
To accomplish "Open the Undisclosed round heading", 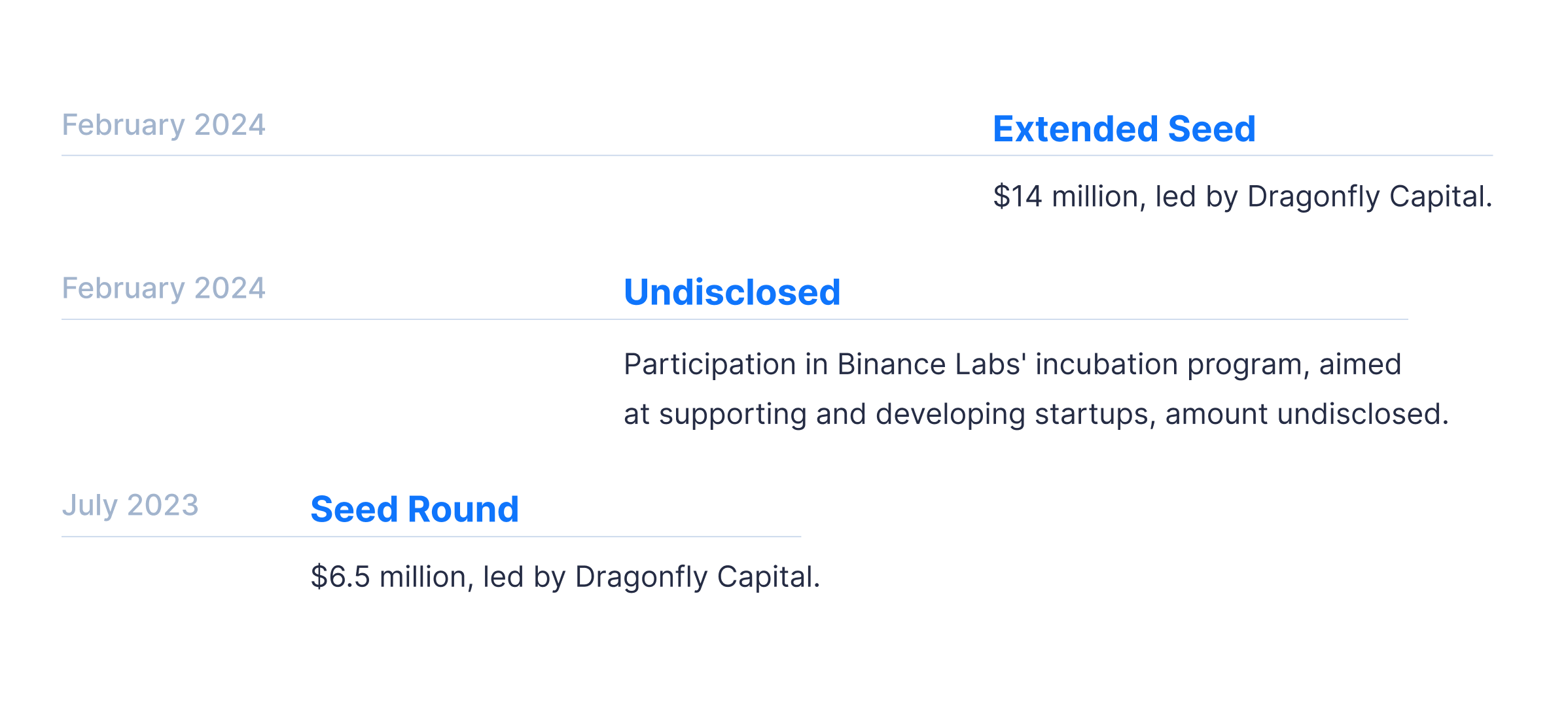I will [x=732, y=292].
